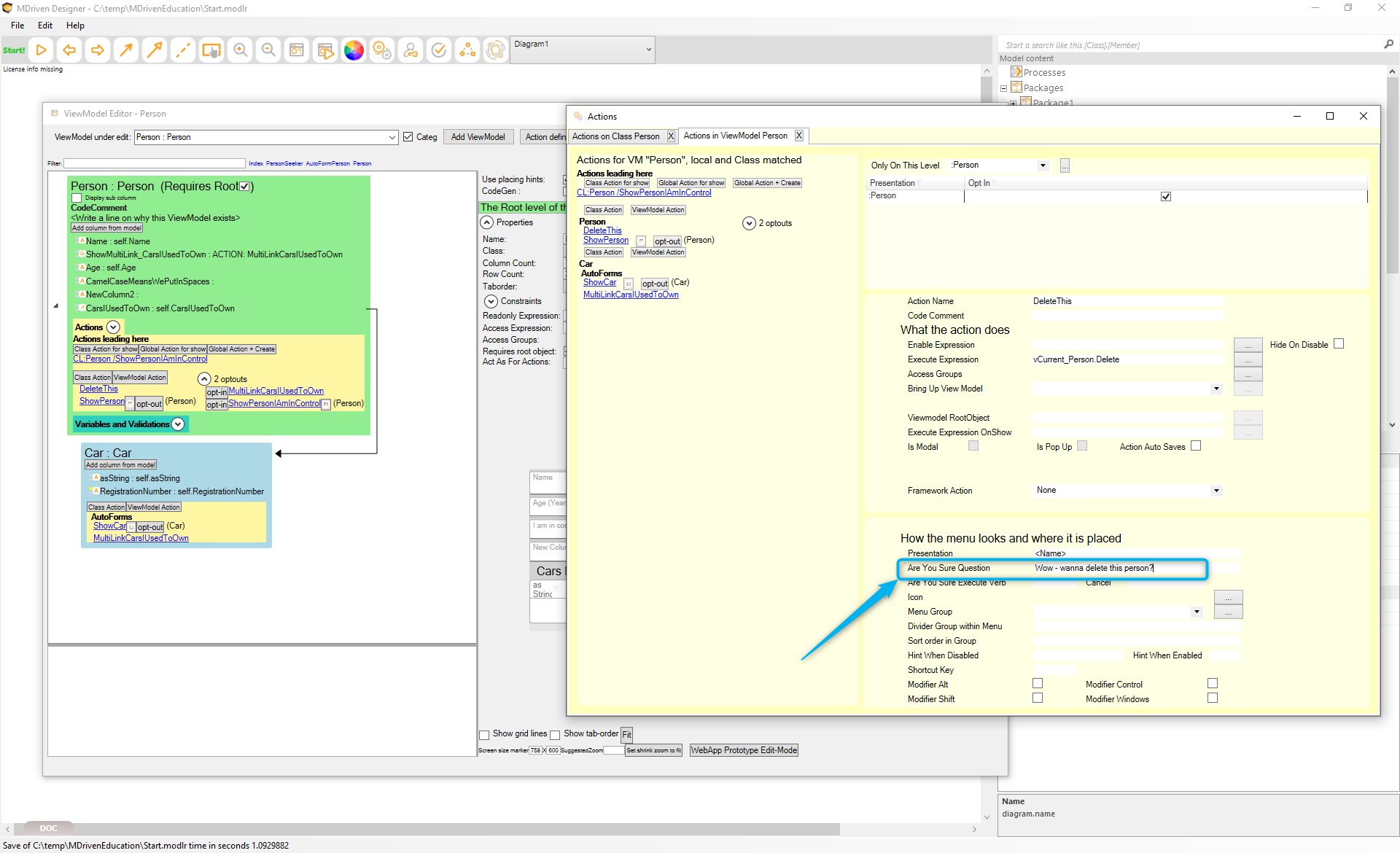Click the zoom out magnifier icon
Screen dimensions: 1400x853
[268, 50]
